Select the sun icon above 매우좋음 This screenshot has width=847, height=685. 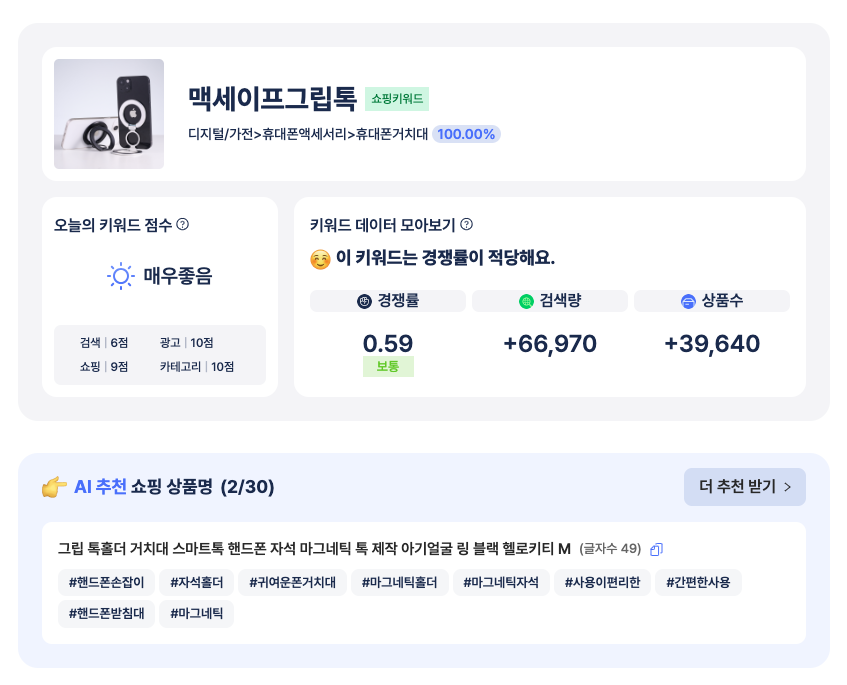pos(120,276)
